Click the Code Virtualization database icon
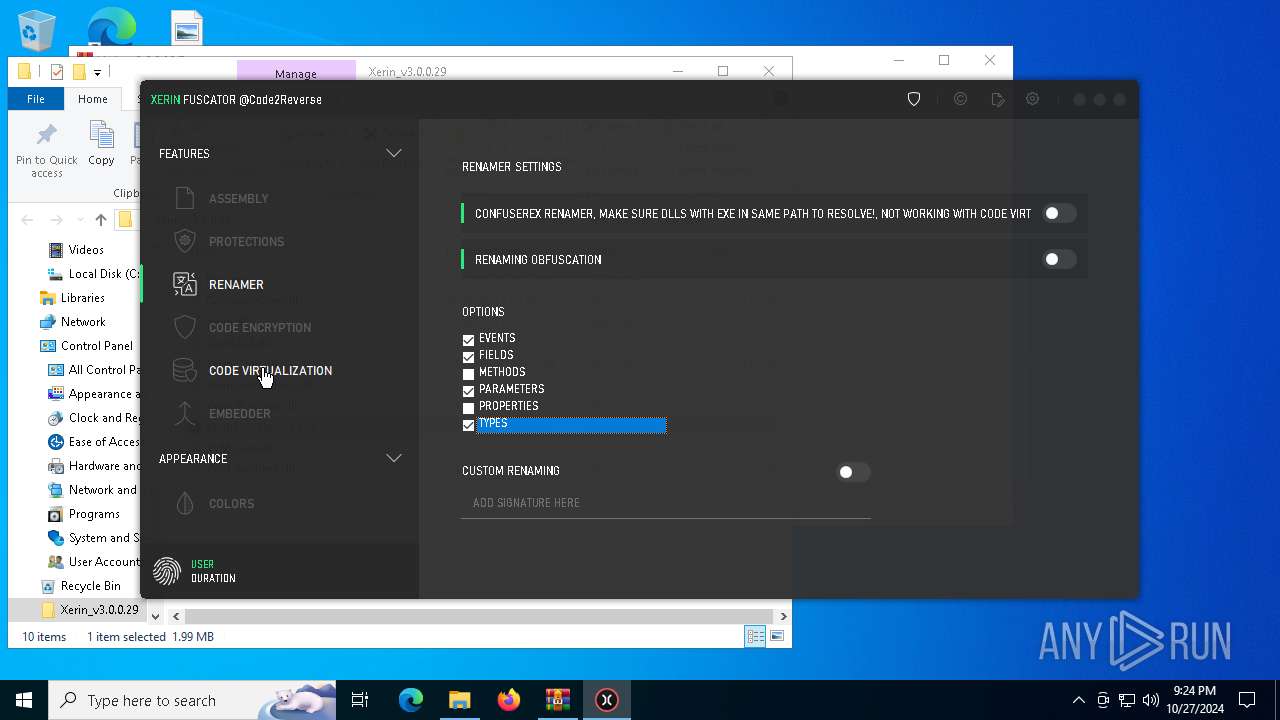This screenshot has width=1280, height=720. tap(184, 370)
